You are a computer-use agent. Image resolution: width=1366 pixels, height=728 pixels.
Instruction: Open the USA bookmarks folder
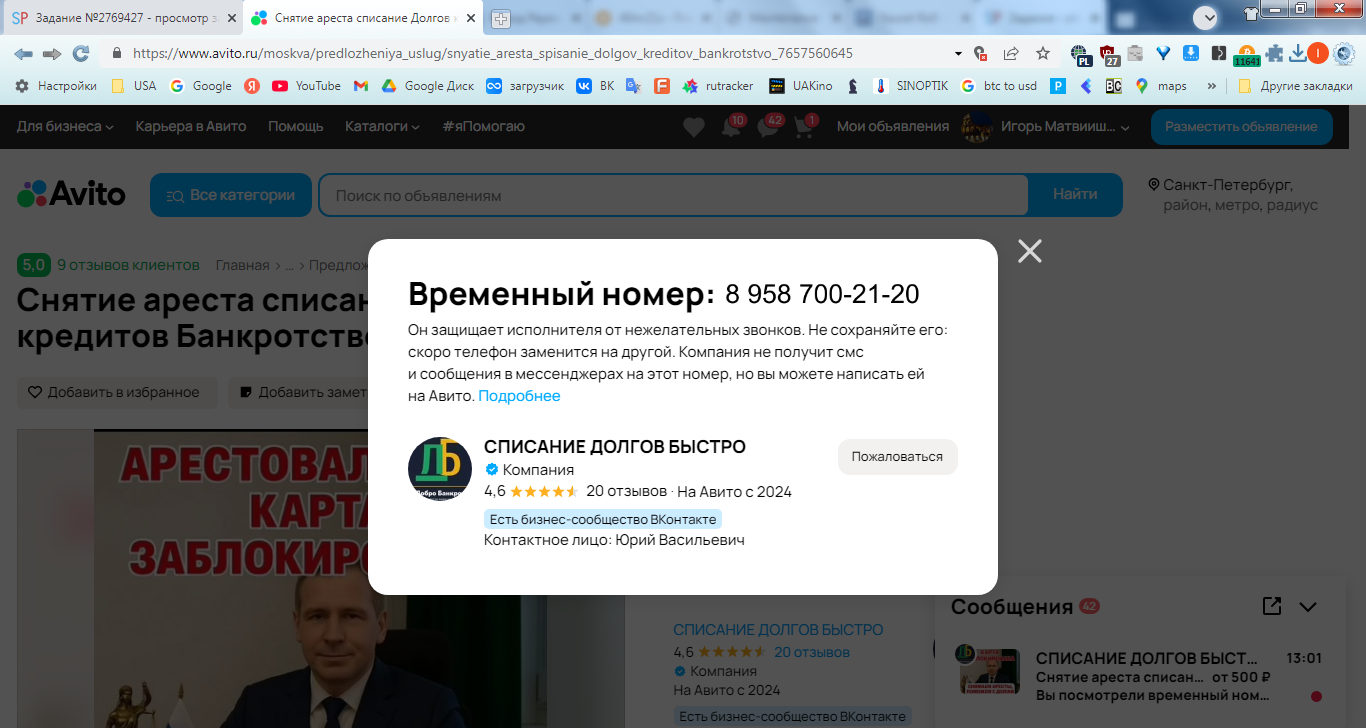tap(133, 86)
